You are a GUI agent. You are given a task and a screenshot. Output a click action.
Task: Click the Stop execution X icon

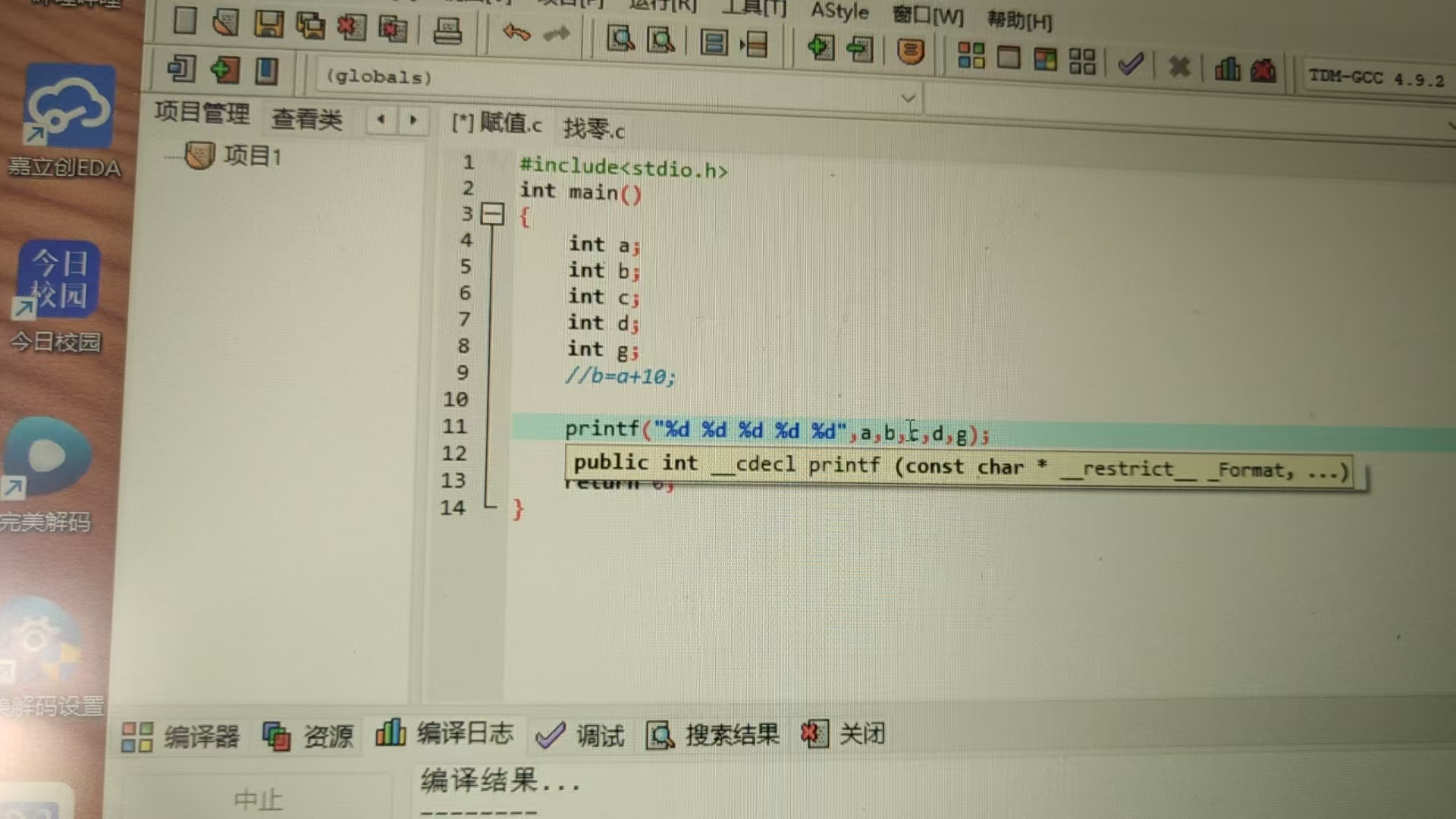click(x=1179, y=67)
